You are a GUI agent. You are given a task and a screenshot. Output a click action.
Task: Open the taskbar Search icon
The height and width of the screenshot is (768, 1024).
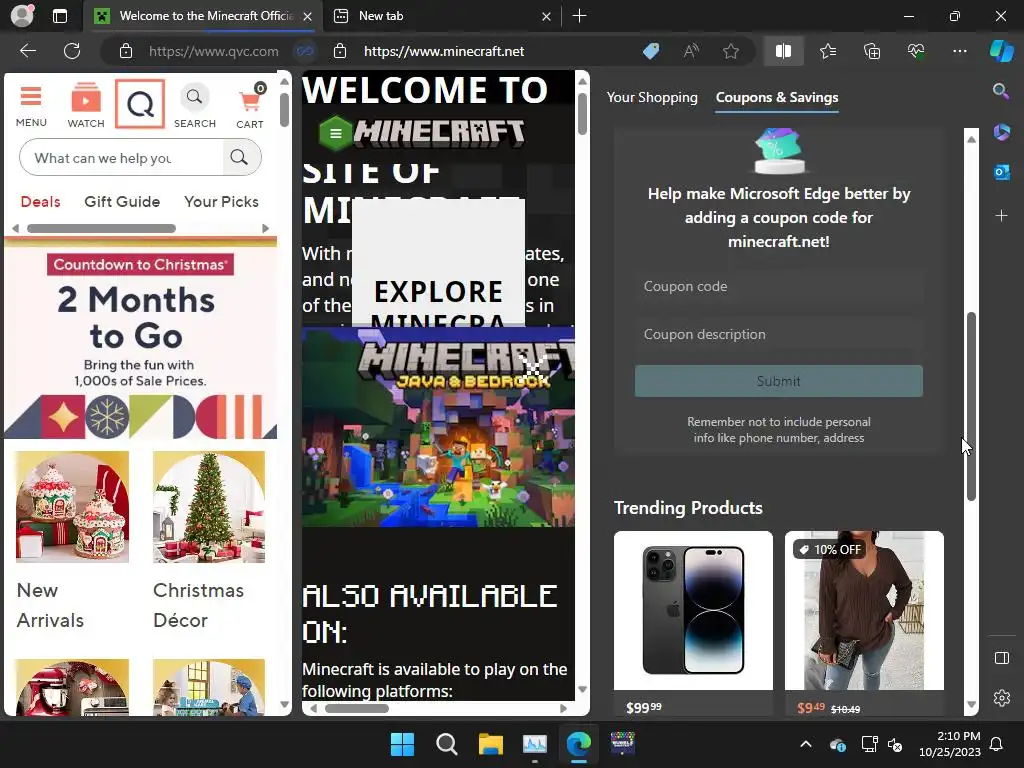coord(447,744)
